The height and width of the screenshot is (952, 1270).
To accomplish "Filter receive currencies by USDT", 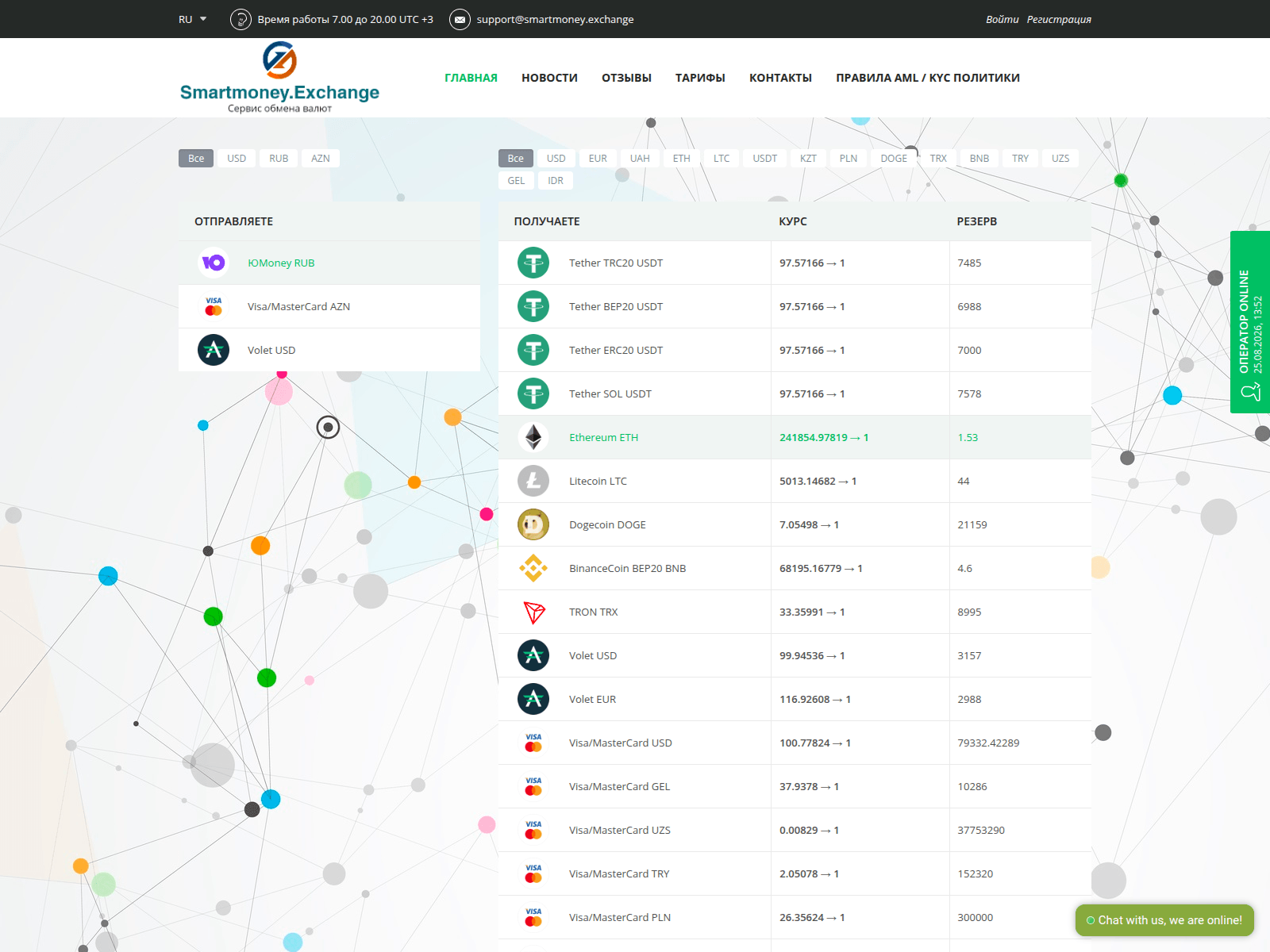I will pyautogui.click(x=765, y=159).
